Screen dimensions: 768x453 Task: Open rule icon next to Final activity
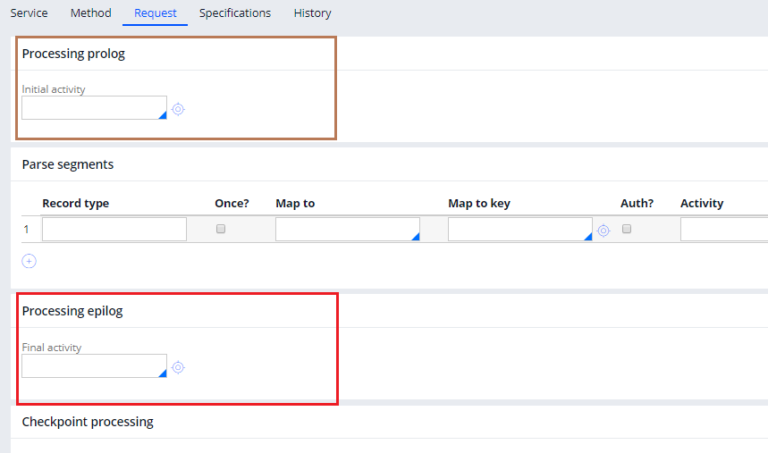(x=178, y=367)
